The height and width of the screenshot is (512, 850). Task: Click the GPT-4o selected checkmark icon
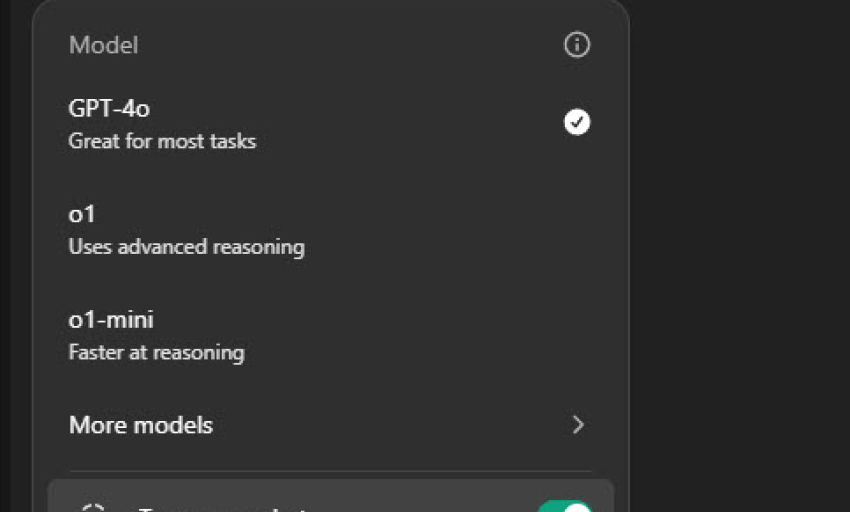[x=577, y=122]
